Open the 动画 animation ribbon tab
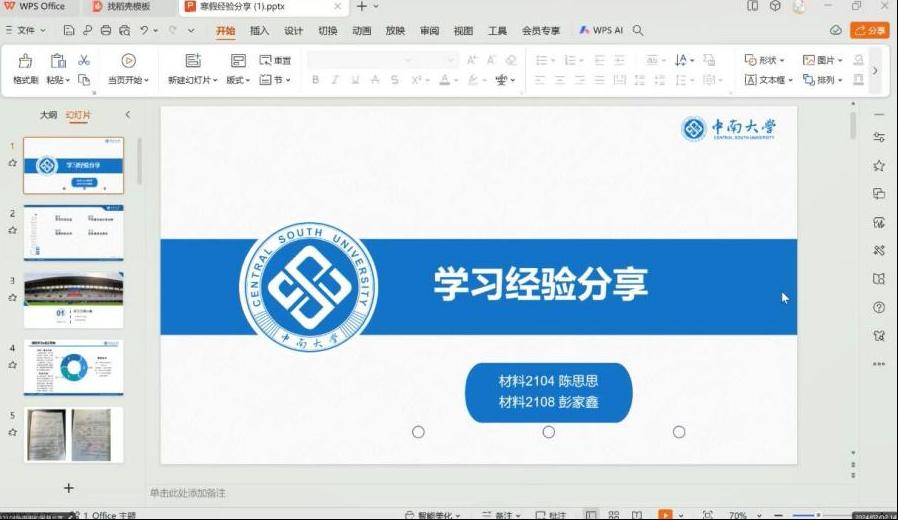 click(x=361, y=31)
